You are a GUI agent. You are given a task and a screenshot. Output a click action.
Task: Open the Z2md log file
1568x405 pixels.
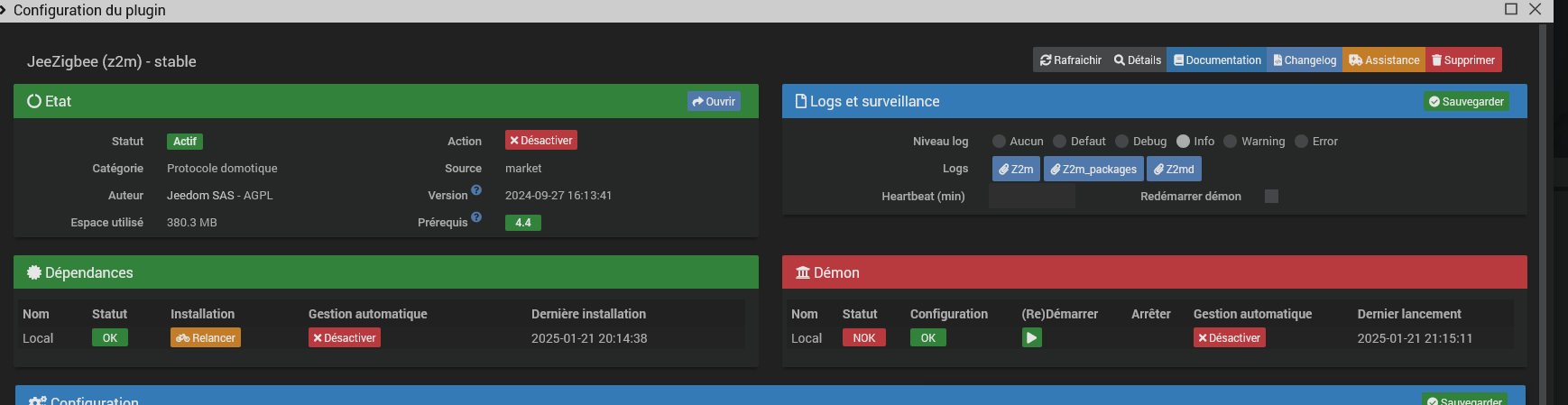coord(1174,169)
